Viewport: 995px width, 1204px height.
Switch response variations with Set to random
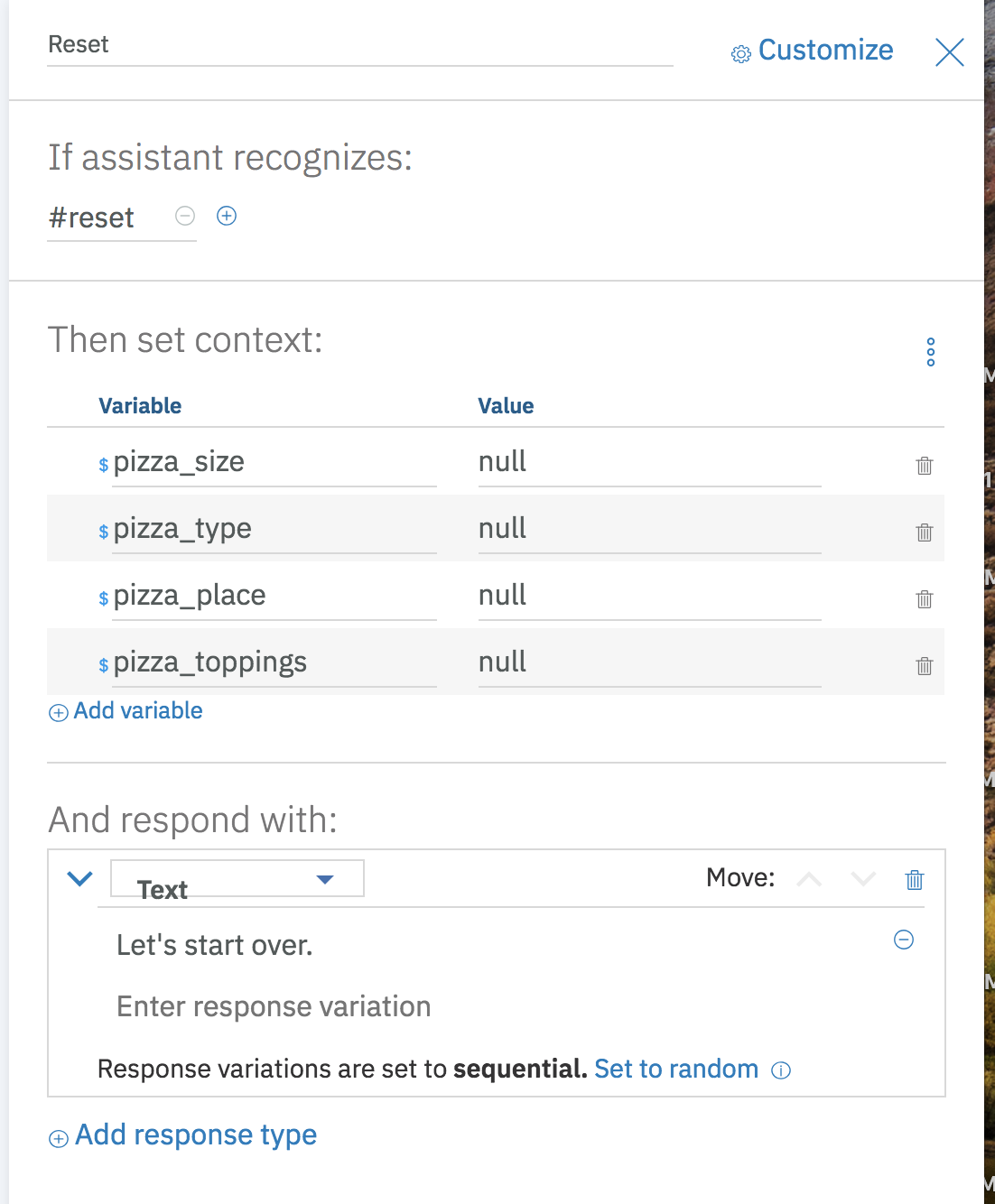click(x=676, y=1070)
